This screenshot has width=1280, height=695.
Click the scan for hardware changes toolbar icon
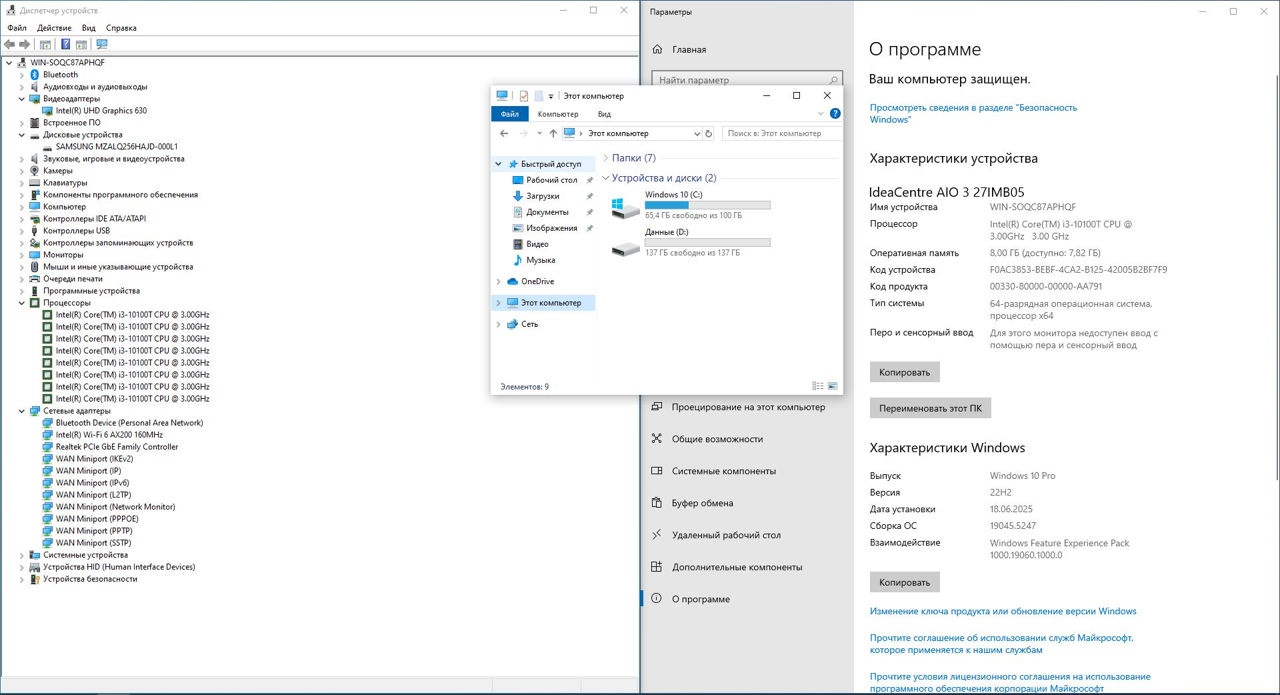(x=101, y=44)
